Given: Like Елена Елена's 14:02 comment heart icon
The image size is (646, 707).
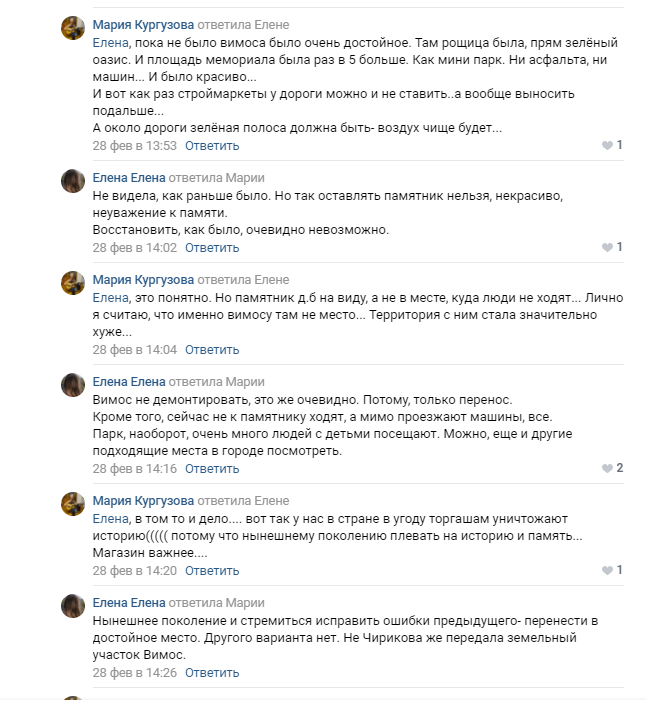Looking at the screenshot, I should (607, 247).
